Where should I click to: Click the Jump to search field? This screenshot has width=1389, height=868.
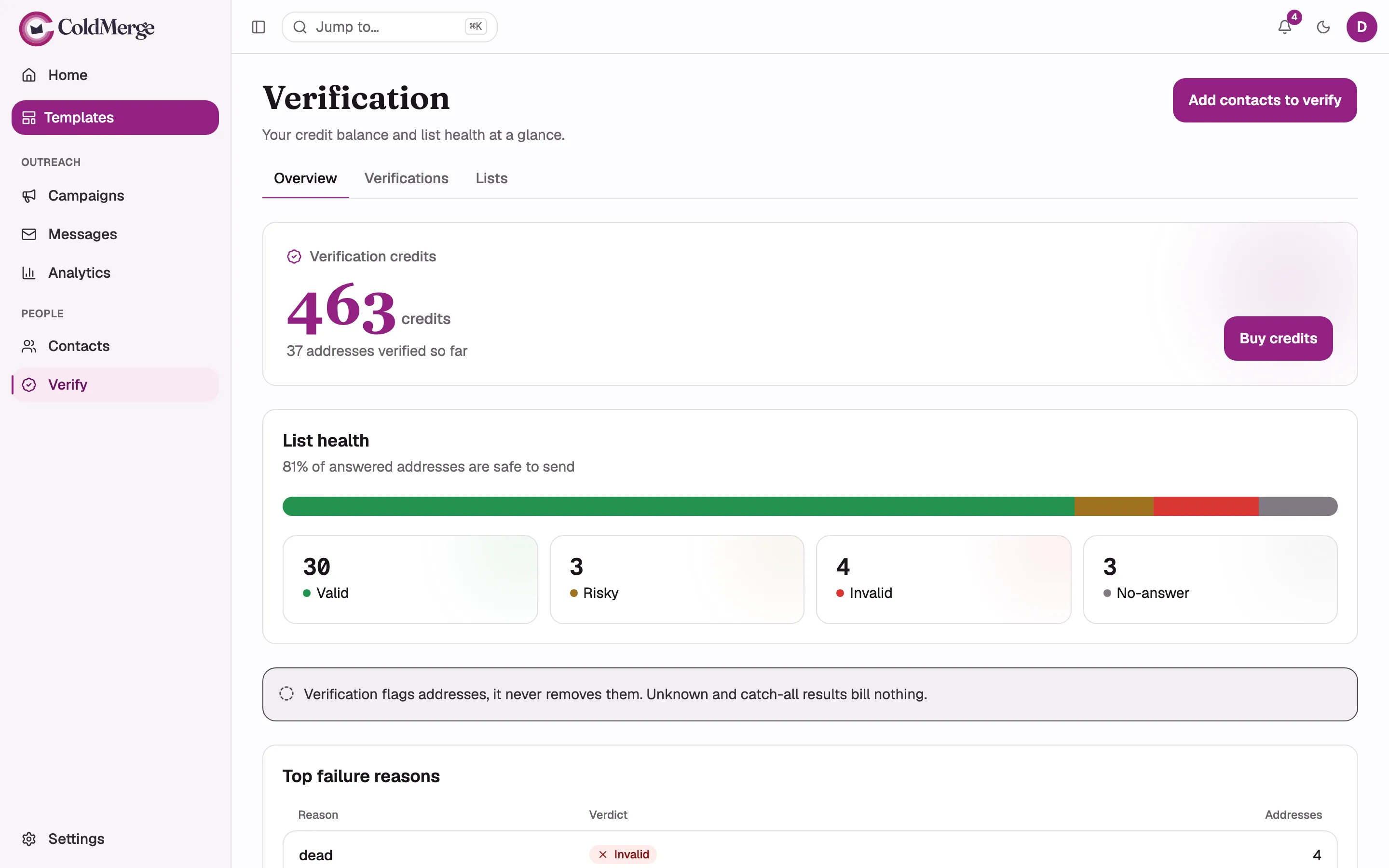coord(389,27)
